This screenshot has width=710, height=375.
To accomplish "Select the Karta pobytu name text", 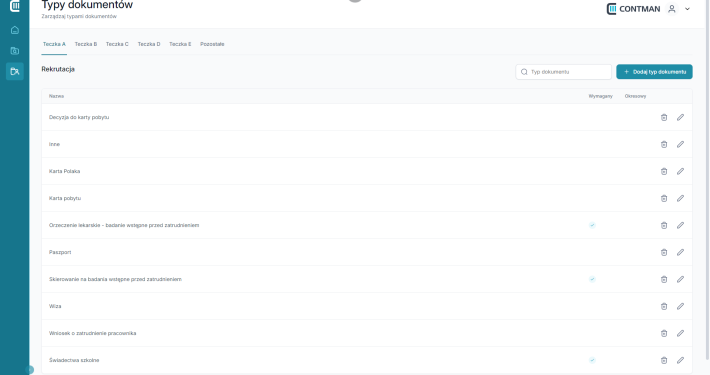I will tap(65, 198).
